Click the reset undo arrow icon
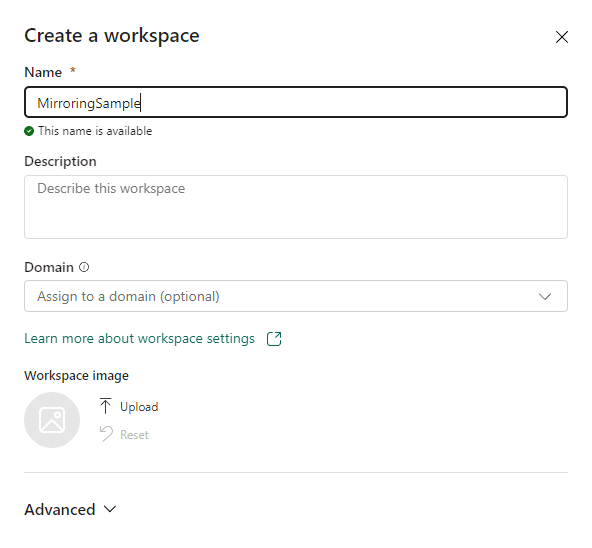 [x=106, y=434]
